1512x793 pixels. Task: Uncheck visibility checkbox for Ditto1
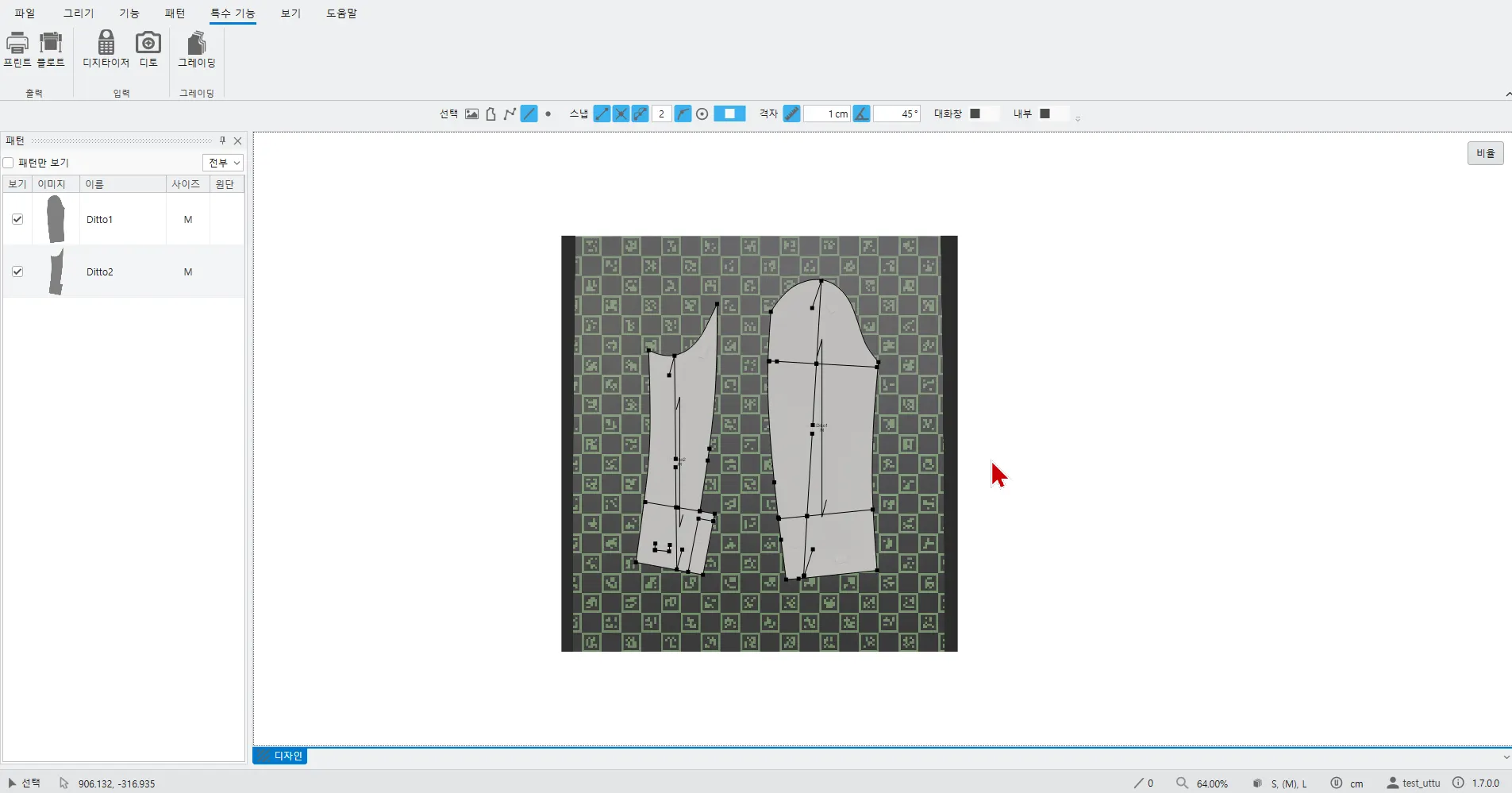point(17,219)
